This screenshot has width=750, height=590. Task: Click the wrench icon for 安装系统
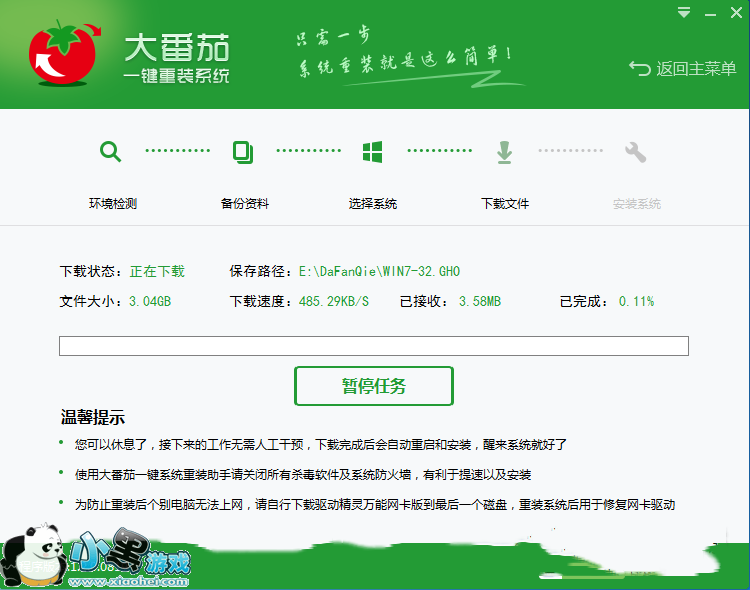point(635,152)
